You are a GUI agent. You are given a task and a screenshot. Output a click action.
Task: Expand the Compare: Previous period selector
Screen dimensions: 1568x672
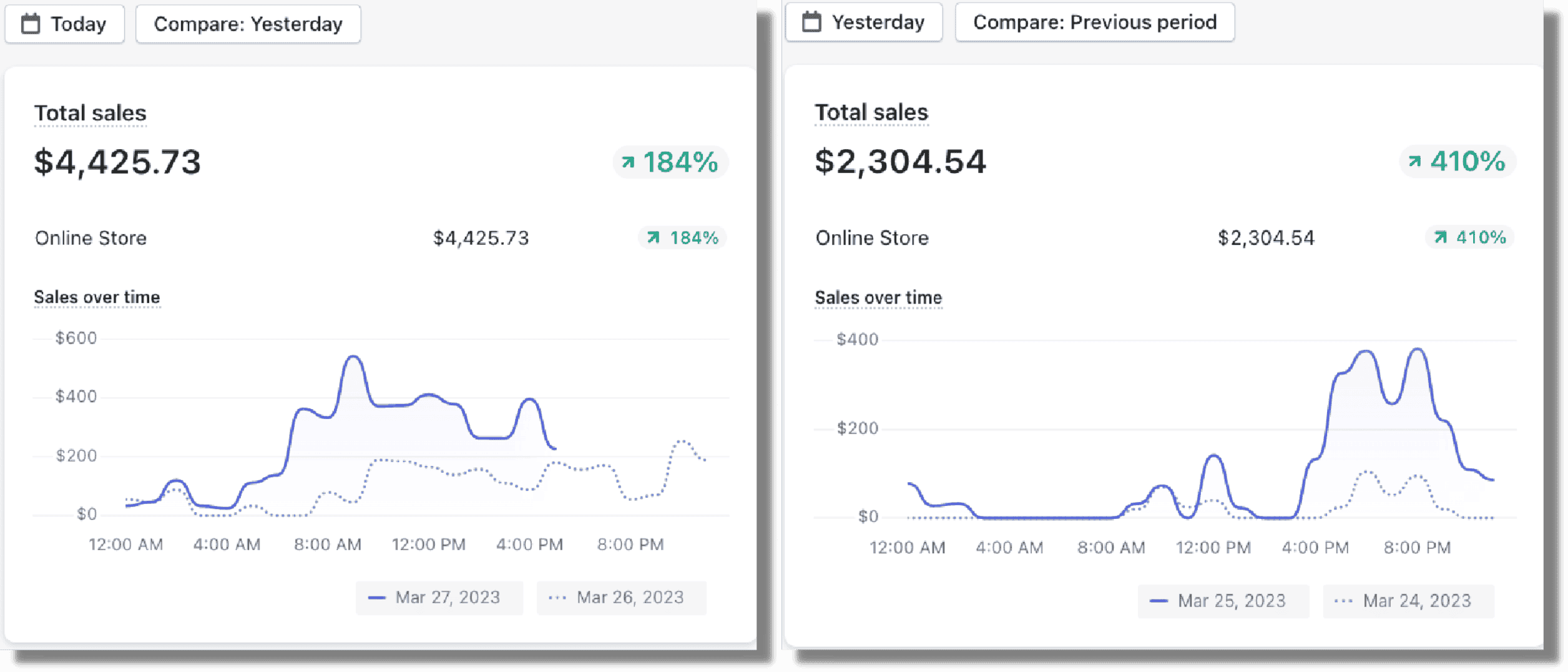1094,22
